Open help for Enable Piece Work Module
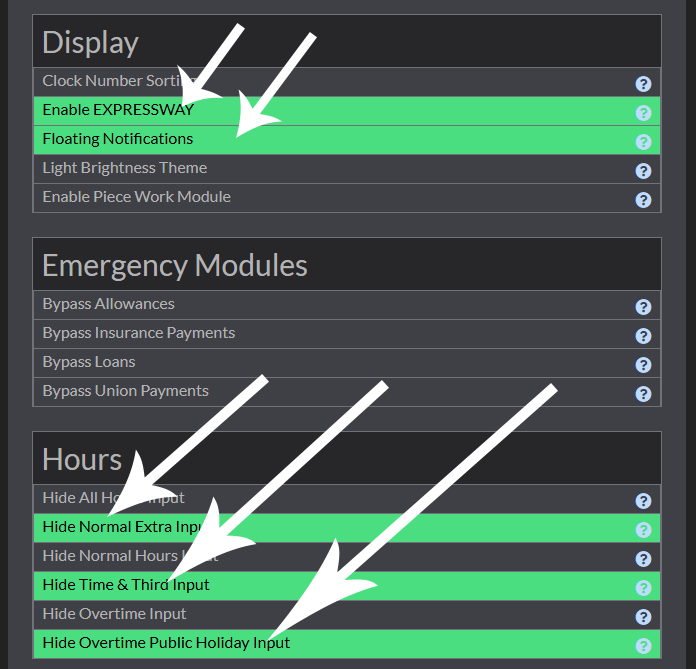Viewport: 696px width, 669px height. pyautogui.click(x=643, y=200)
